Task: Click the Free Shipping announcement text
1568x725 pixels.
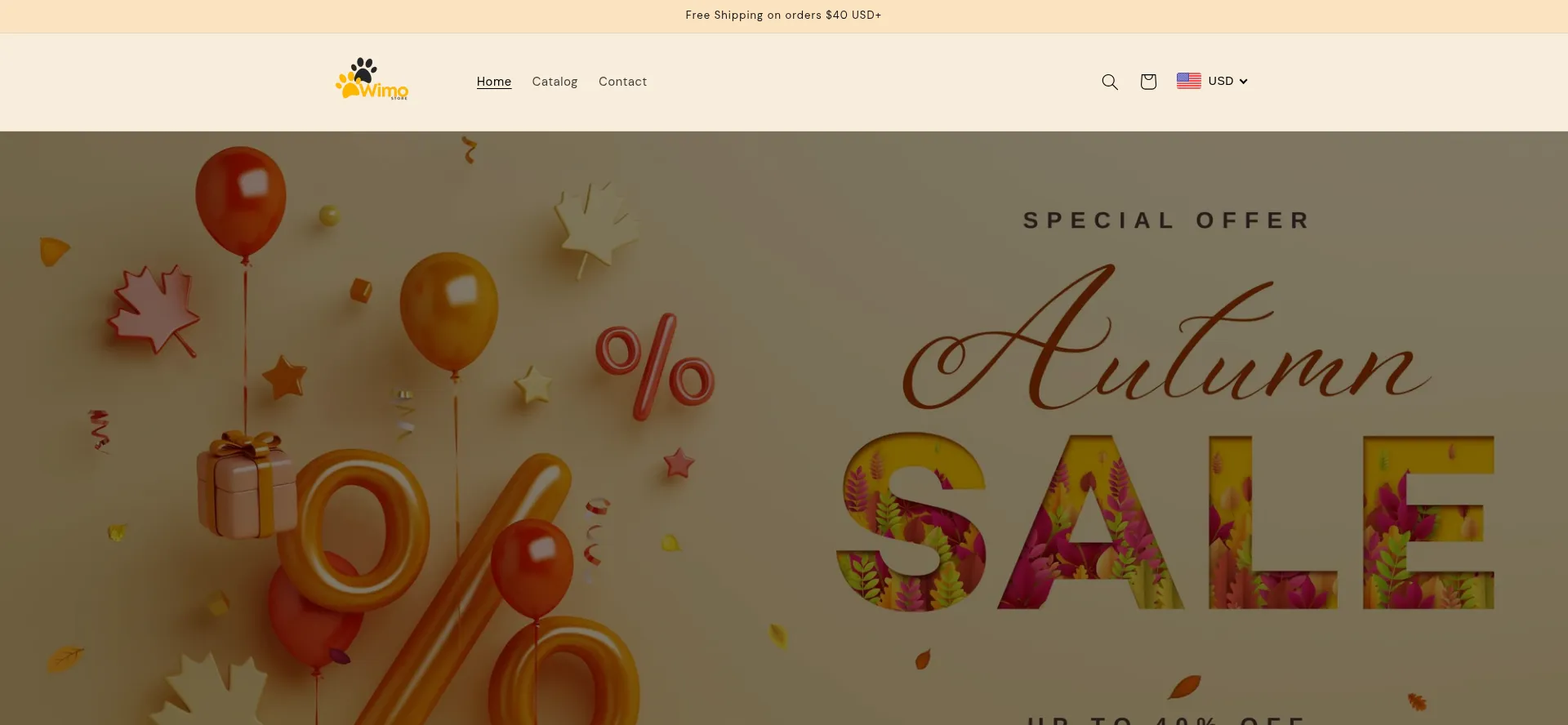Action: coord(783,16)
